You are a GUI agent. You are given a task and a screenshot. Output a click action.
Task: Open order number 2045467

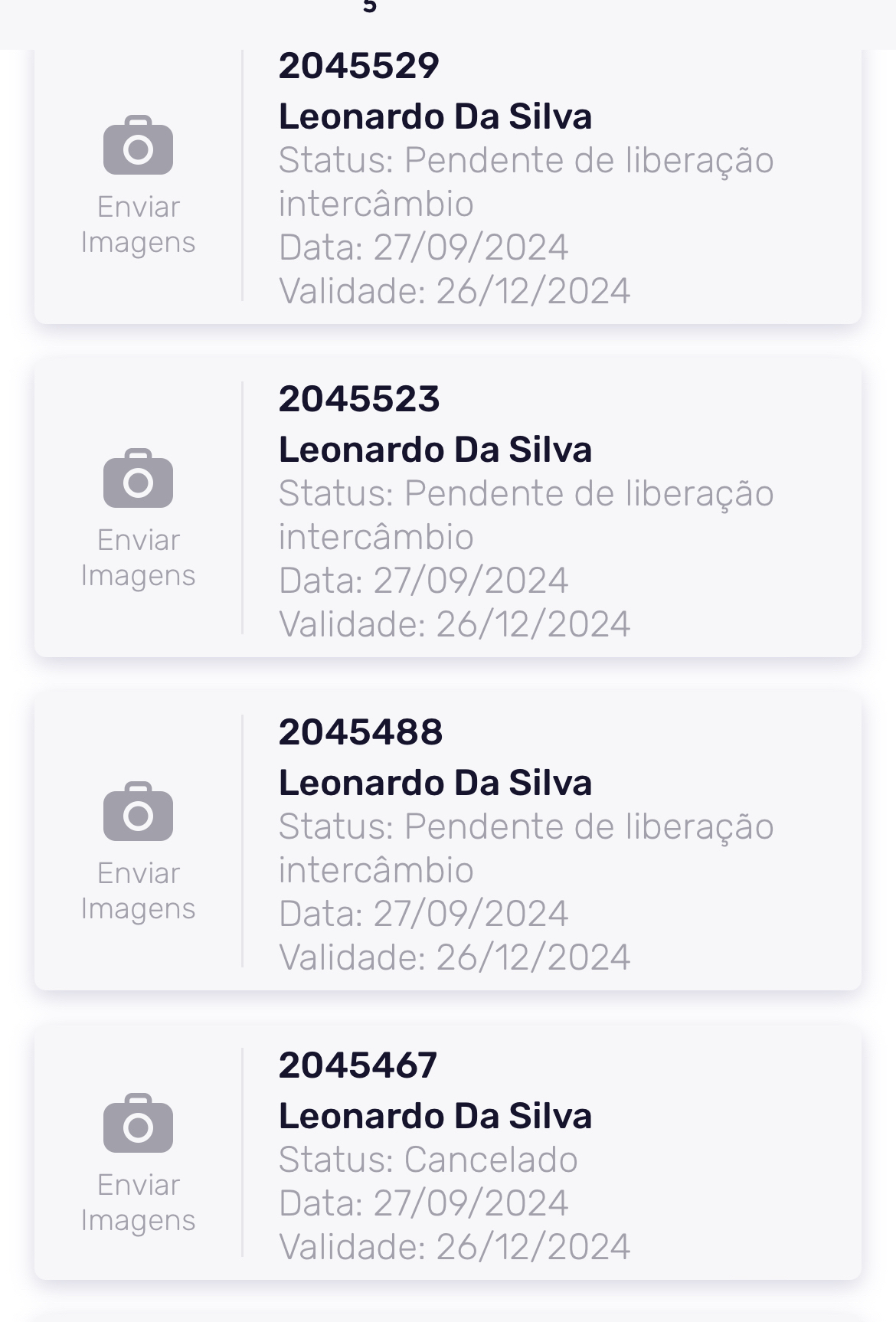[358, 1065]
